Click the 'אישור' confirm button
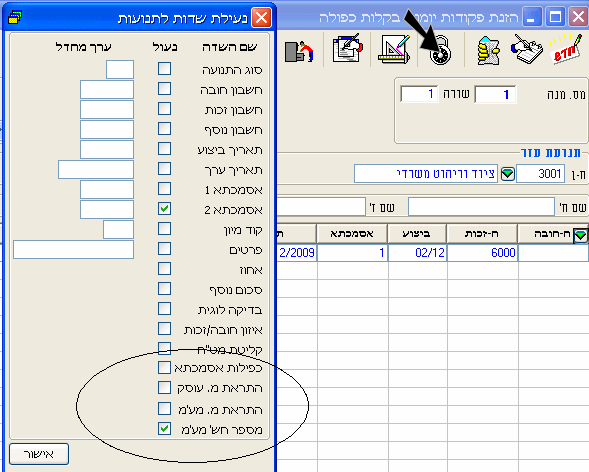 click(39, 454)
